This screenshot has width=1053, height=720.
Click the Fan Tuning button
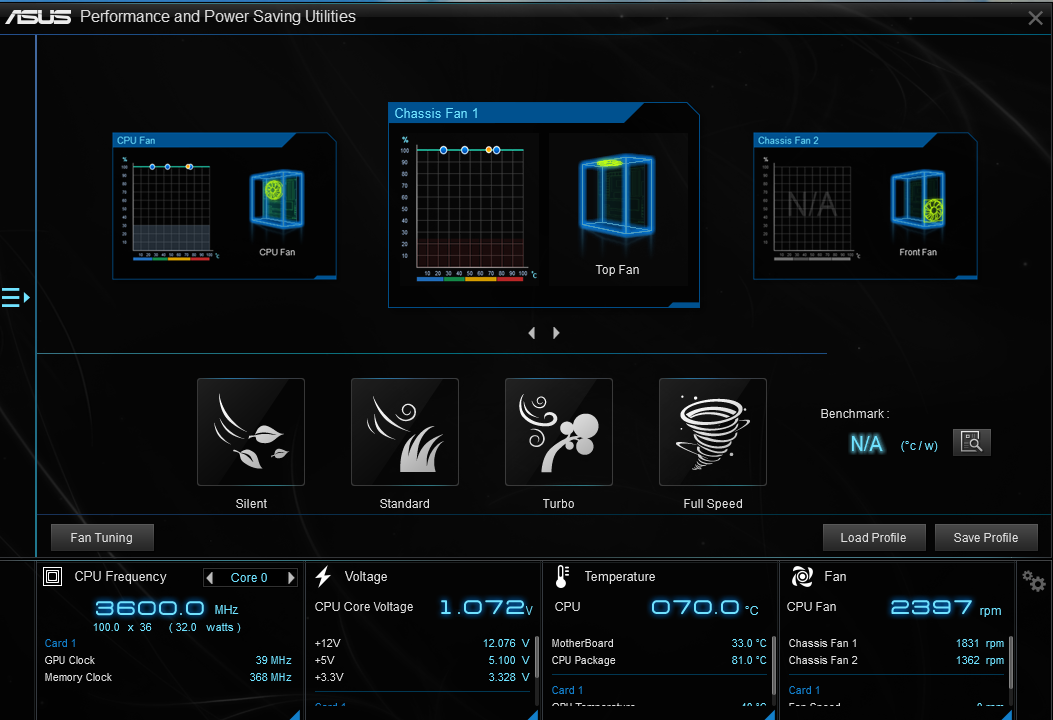coord(102,537)
